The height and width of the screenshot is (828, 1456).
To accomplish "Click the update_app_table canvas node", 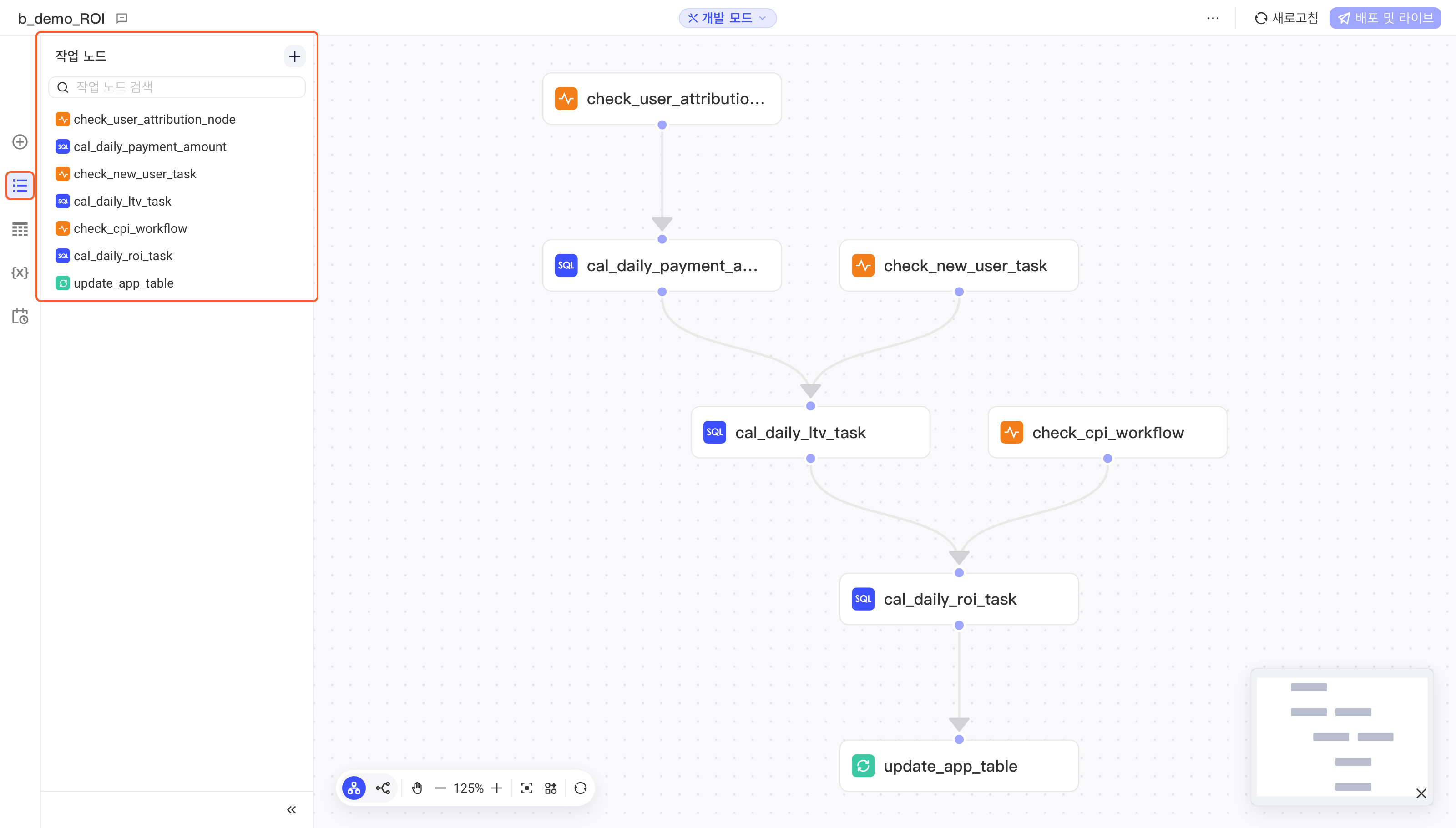I will [959, 766].
